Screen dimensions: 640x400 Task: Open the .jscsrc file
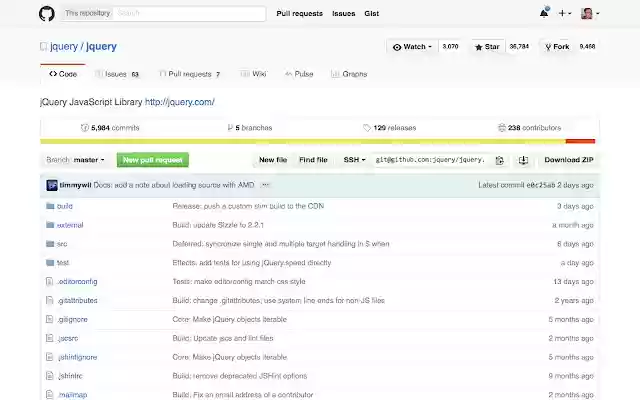point(67,338)
